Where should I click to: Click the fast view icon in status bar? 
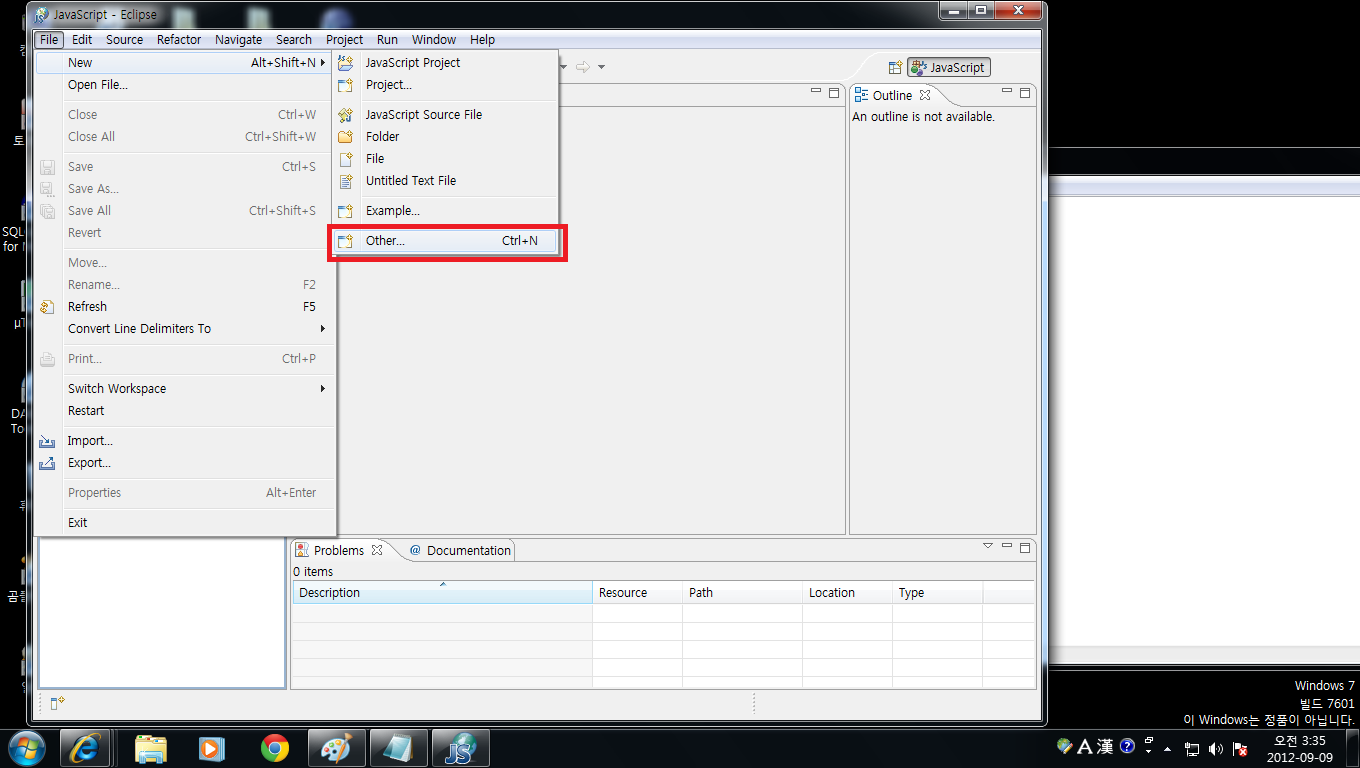click(57, 703)
